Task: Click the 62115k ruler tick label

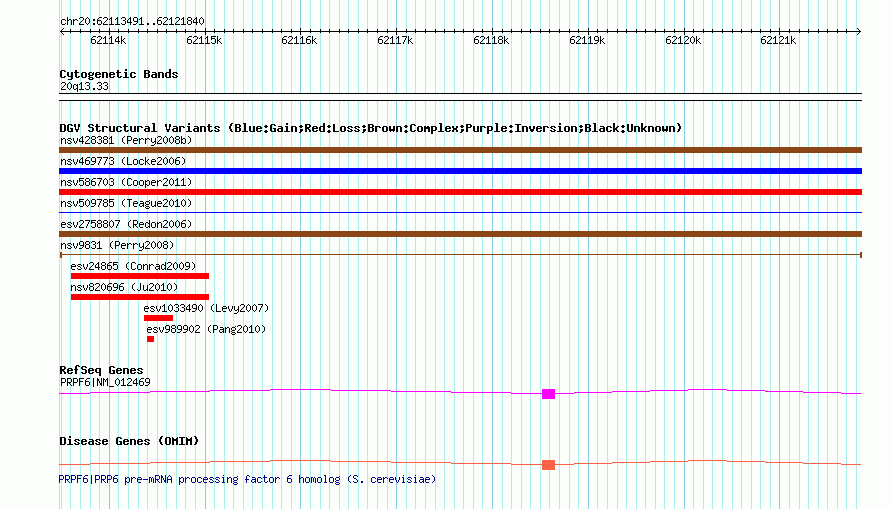Action: [204, 40]
